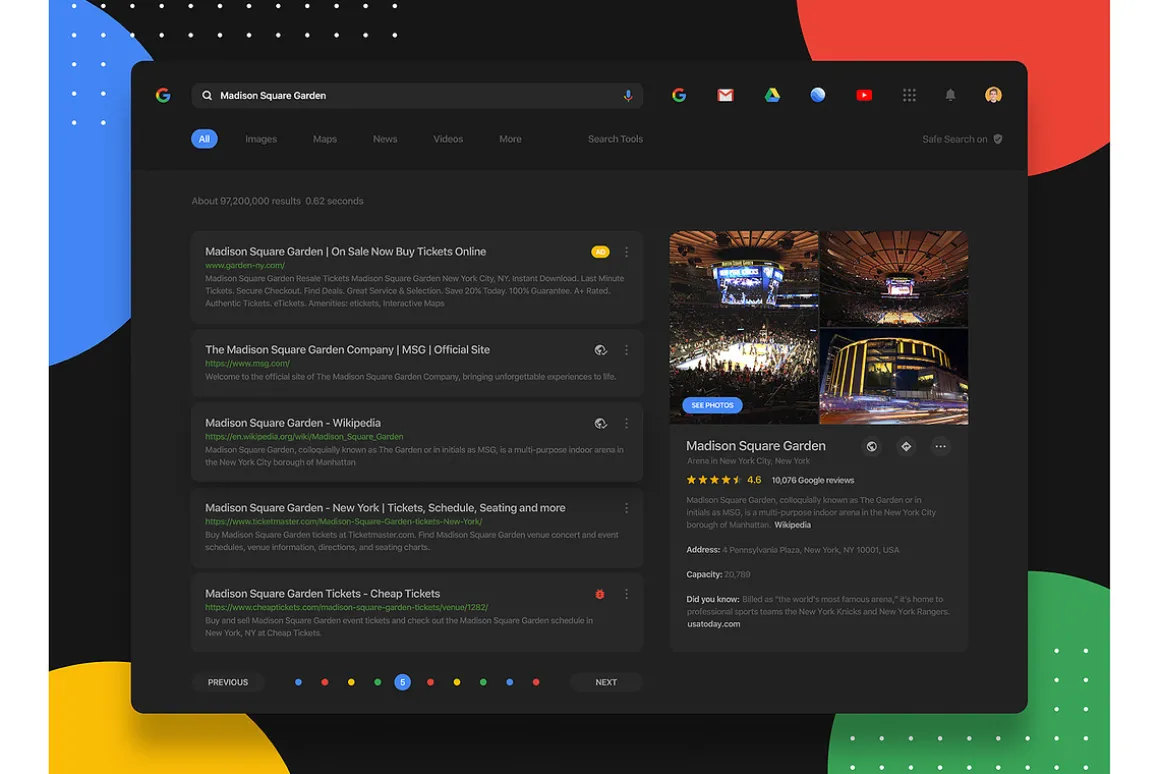Open the top-right arena ceiling photo
1160x774 pixels.
894,278
